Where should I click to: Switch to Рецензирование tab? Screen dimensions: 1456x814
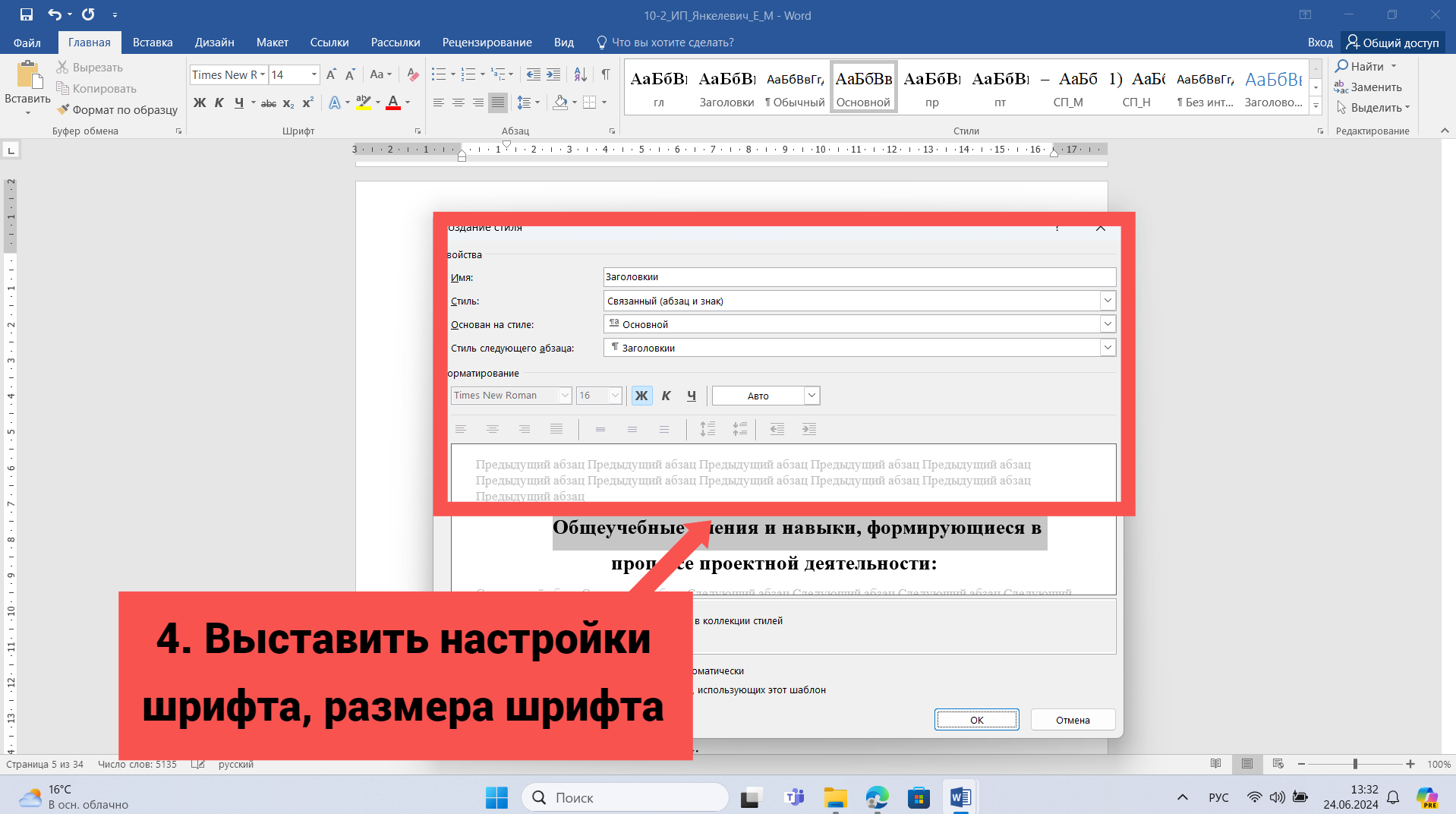[487, 43]
